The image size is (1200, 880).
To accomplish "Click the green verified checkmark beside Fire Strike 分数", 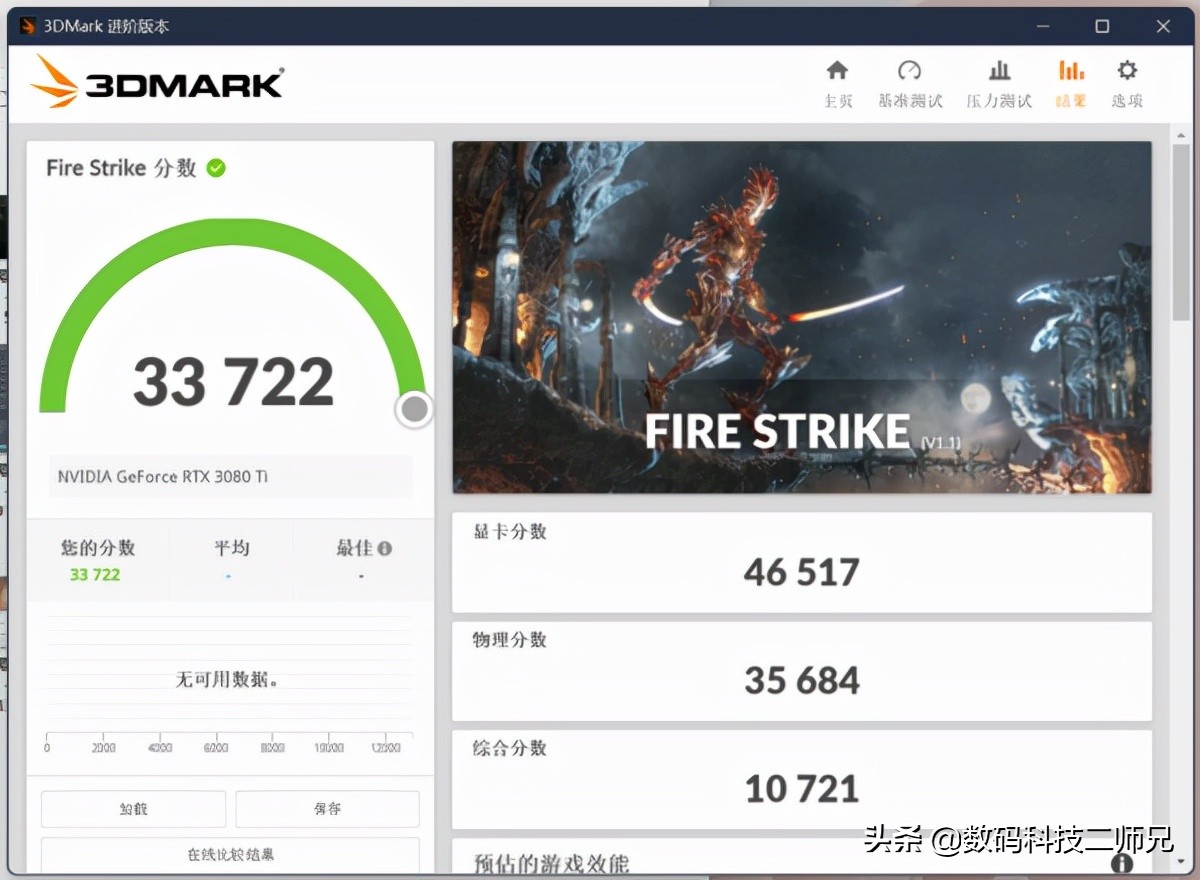I will pyautogui.click(x=215, y=168).
